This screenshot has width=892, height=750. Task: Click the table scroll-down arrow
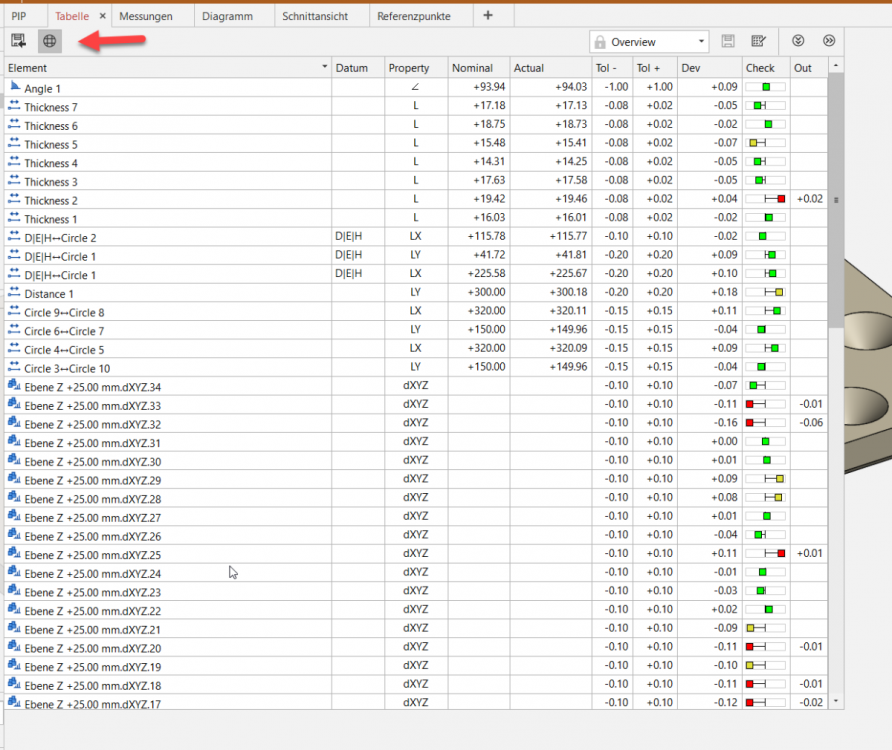[x=836, y=702]
